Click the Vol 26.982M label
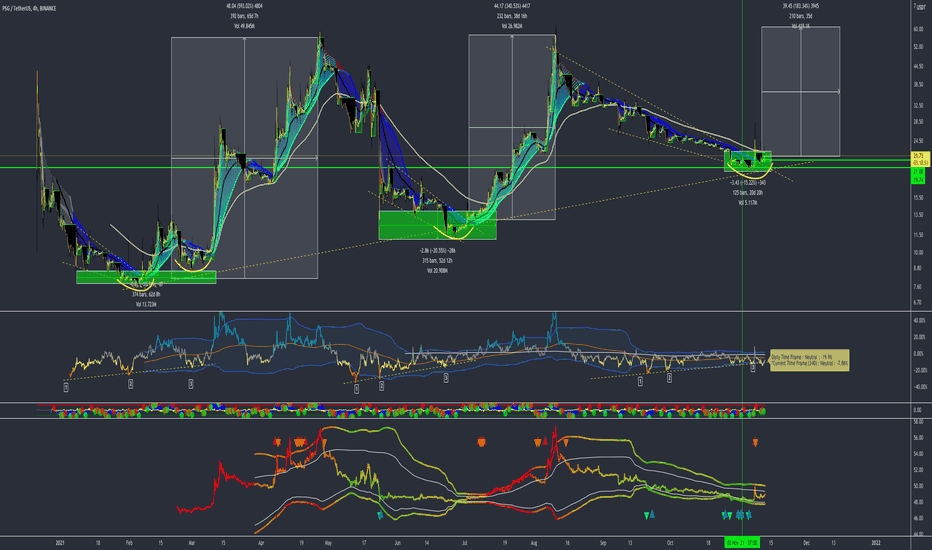This screenshot has height=550, width=932. [512, 26]
